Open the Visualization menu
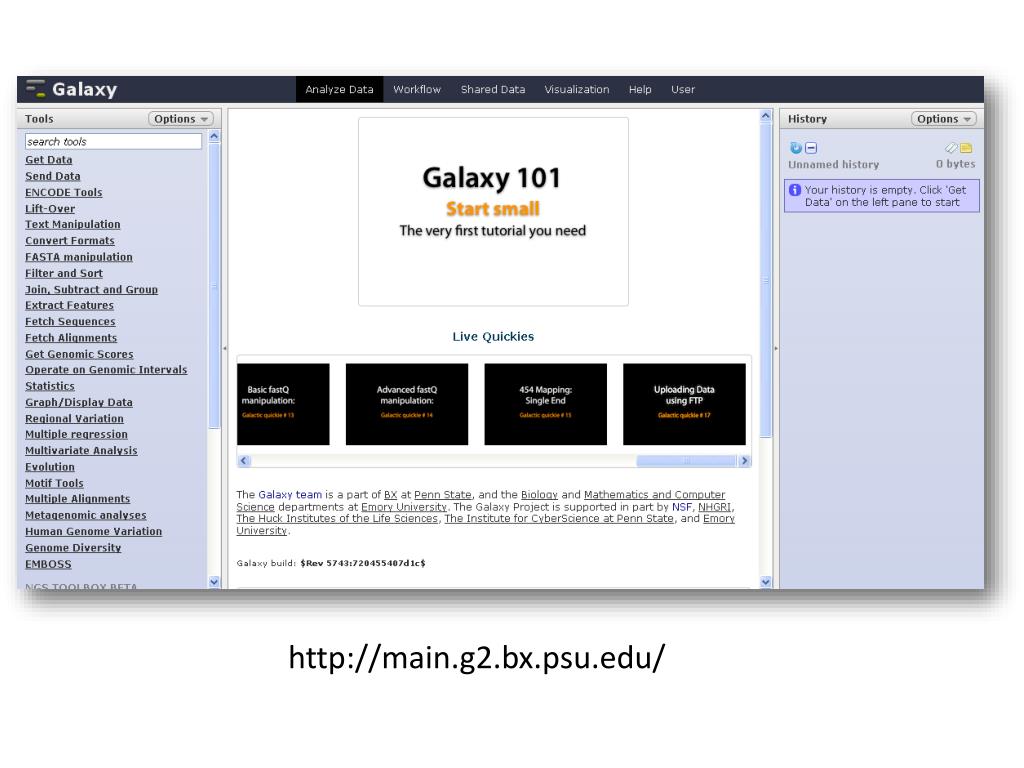Viewport: 1024px width, 768px height. (577, 89)
